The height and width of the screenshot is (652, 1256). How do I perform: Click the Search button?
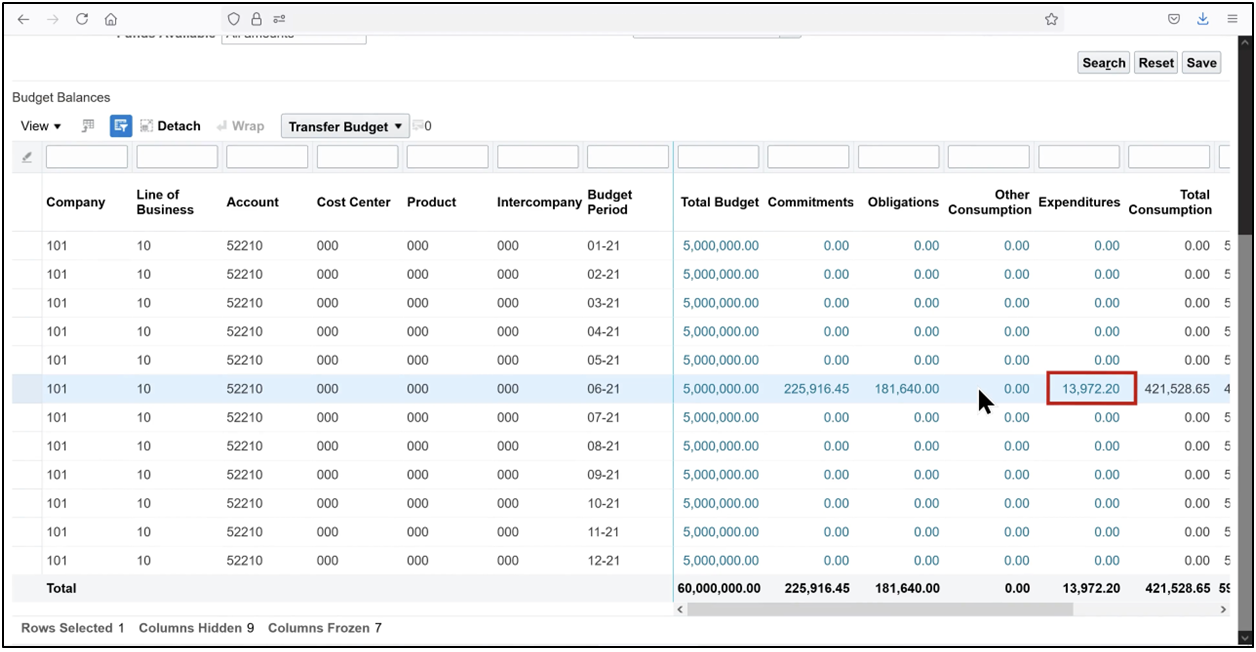click(1103, 62)
